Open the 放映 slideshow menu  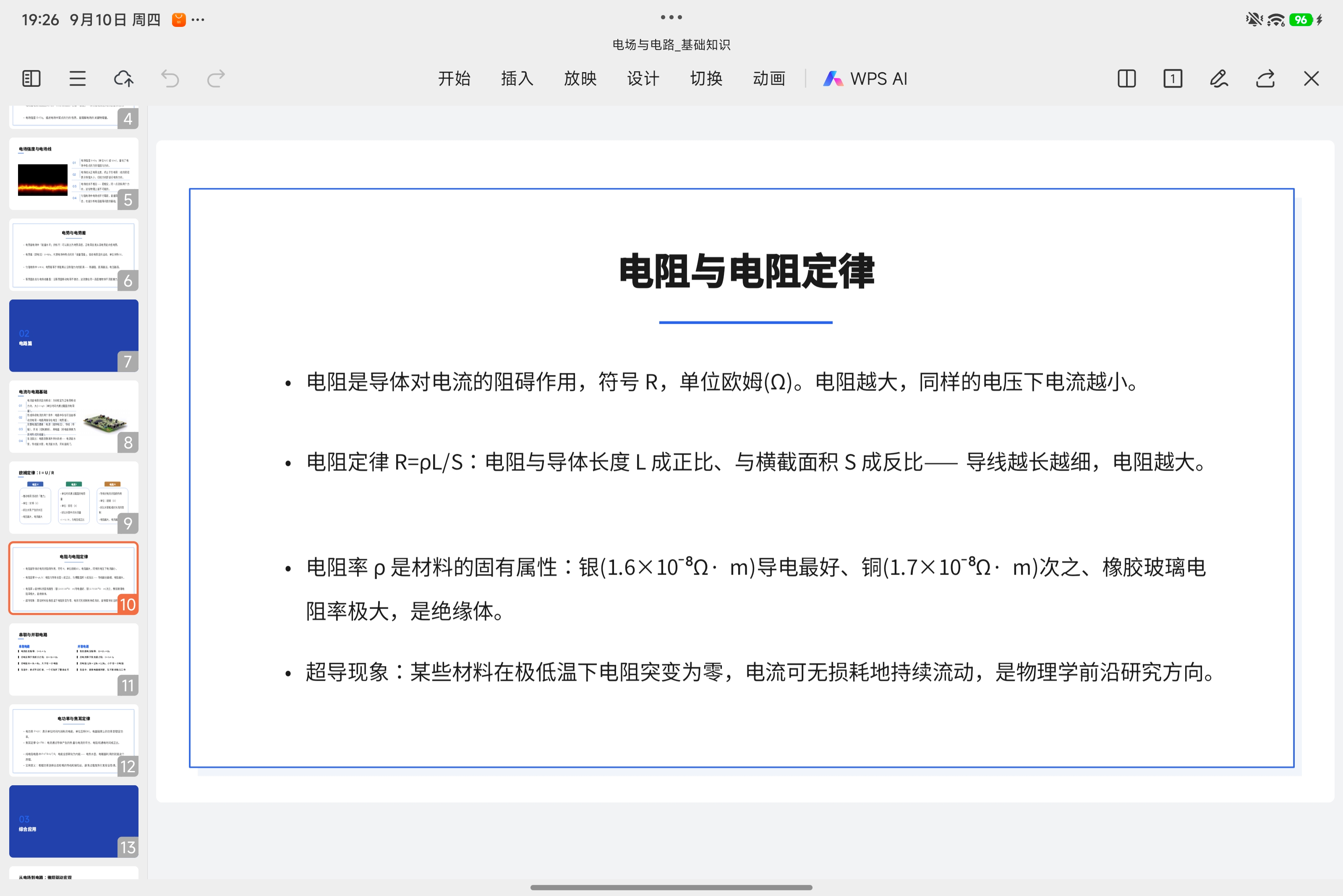pos(580,78)
